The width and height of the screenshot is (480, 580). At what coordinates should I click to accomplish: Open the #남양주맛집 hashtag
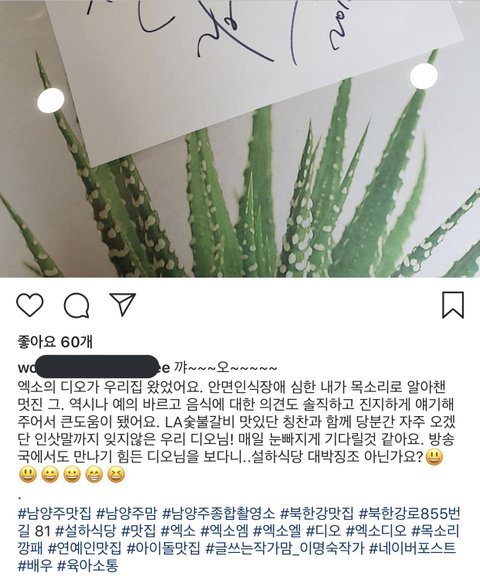point(54,514)
